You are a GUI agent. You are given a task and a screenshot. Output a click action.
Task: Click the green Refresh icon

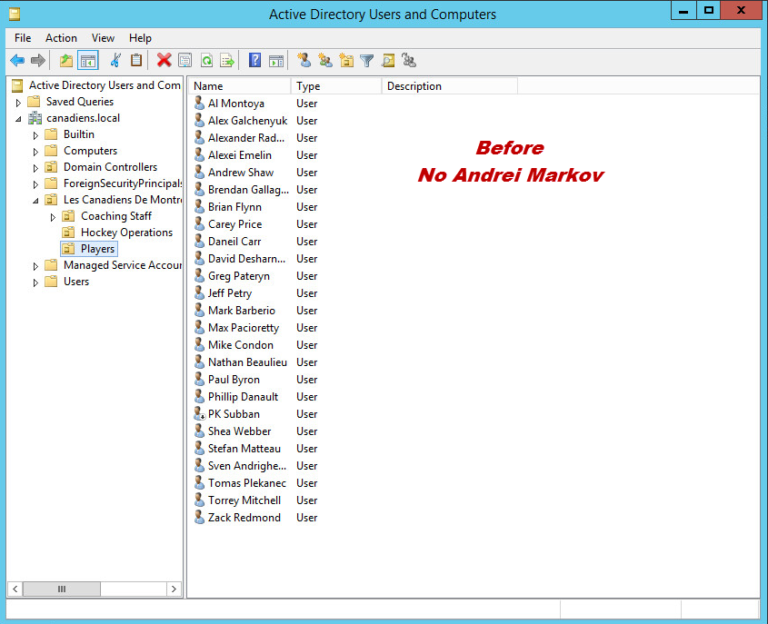(x=207, y=61)
